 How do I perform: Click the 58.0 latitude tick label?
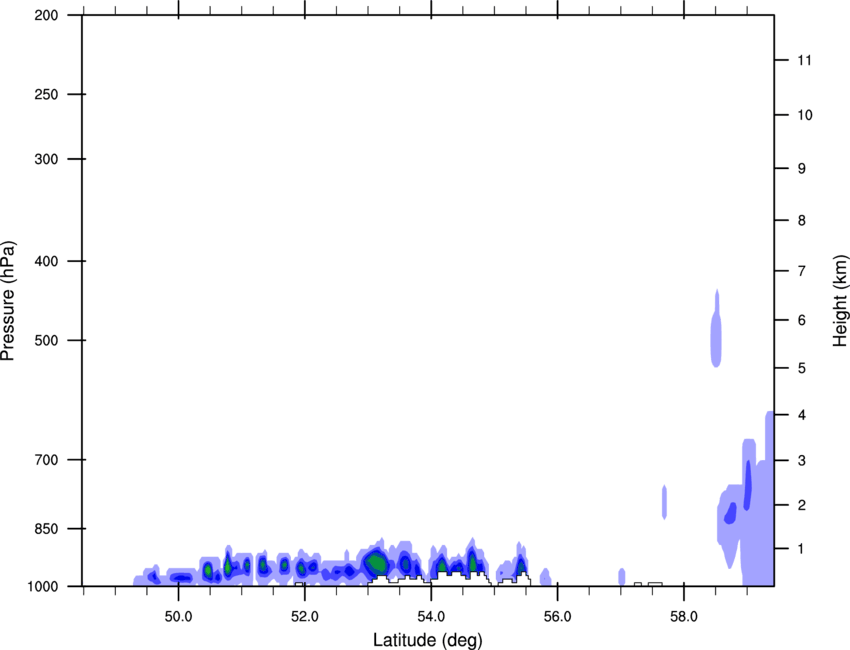click(x=684, y=617)
